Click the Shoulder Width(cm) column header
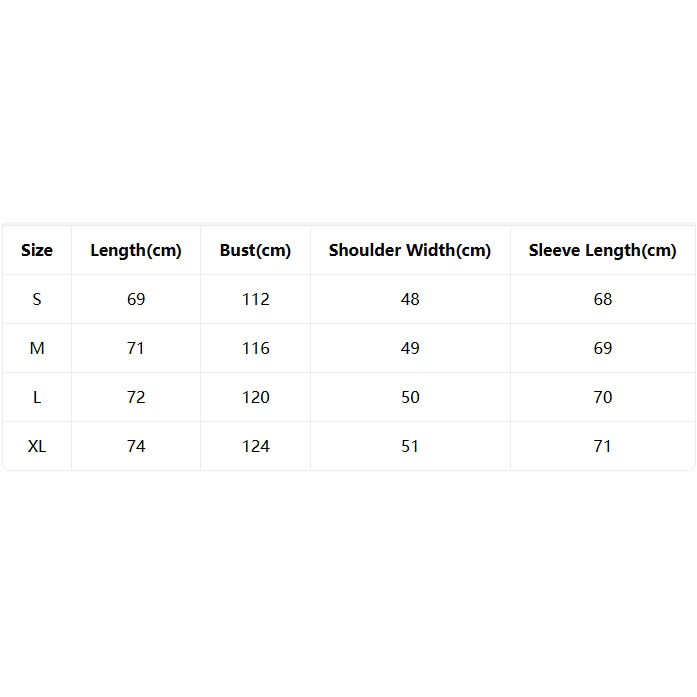 [410, 250]
